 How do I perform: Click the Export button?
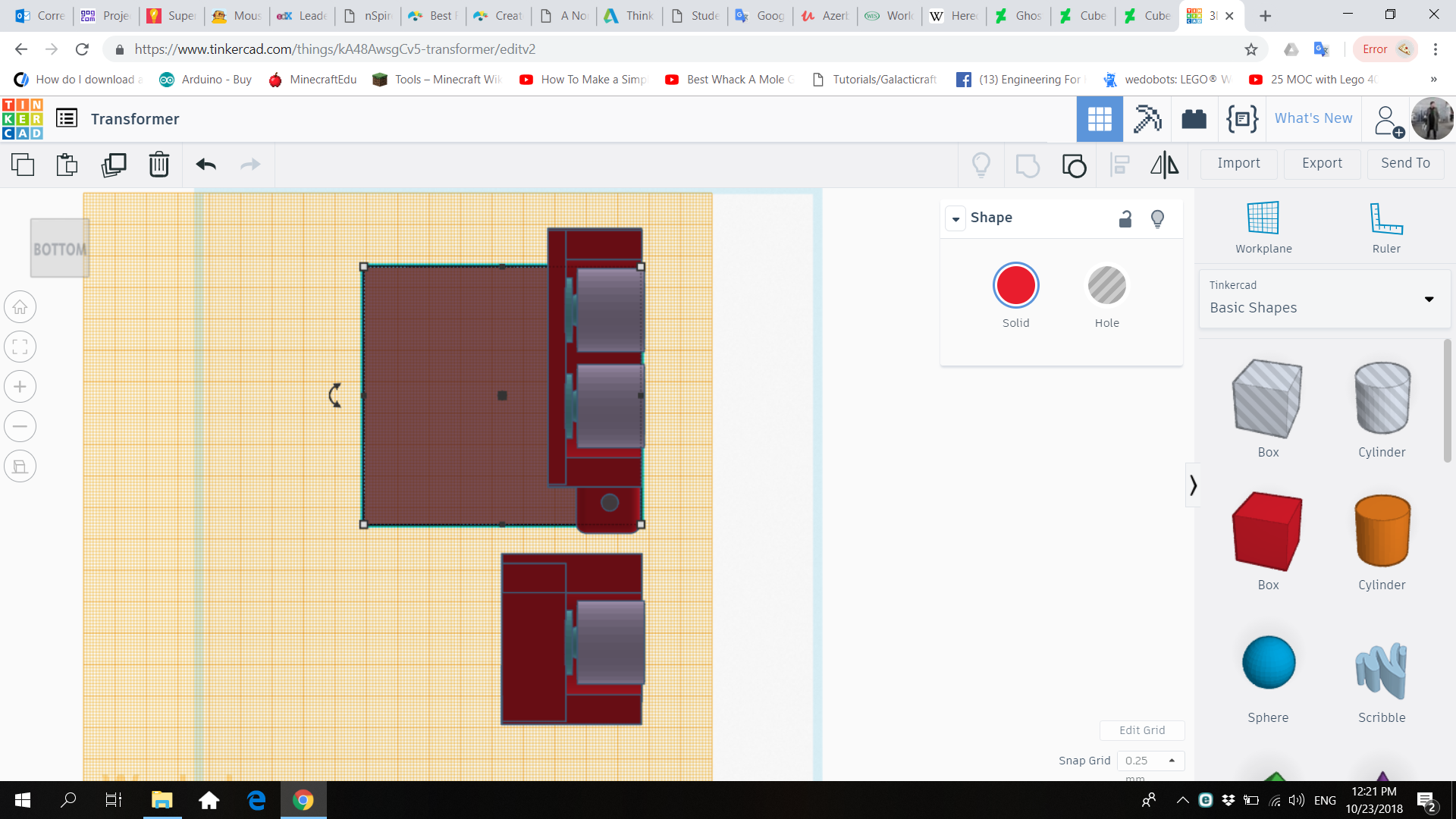[x=1321, y=163]
